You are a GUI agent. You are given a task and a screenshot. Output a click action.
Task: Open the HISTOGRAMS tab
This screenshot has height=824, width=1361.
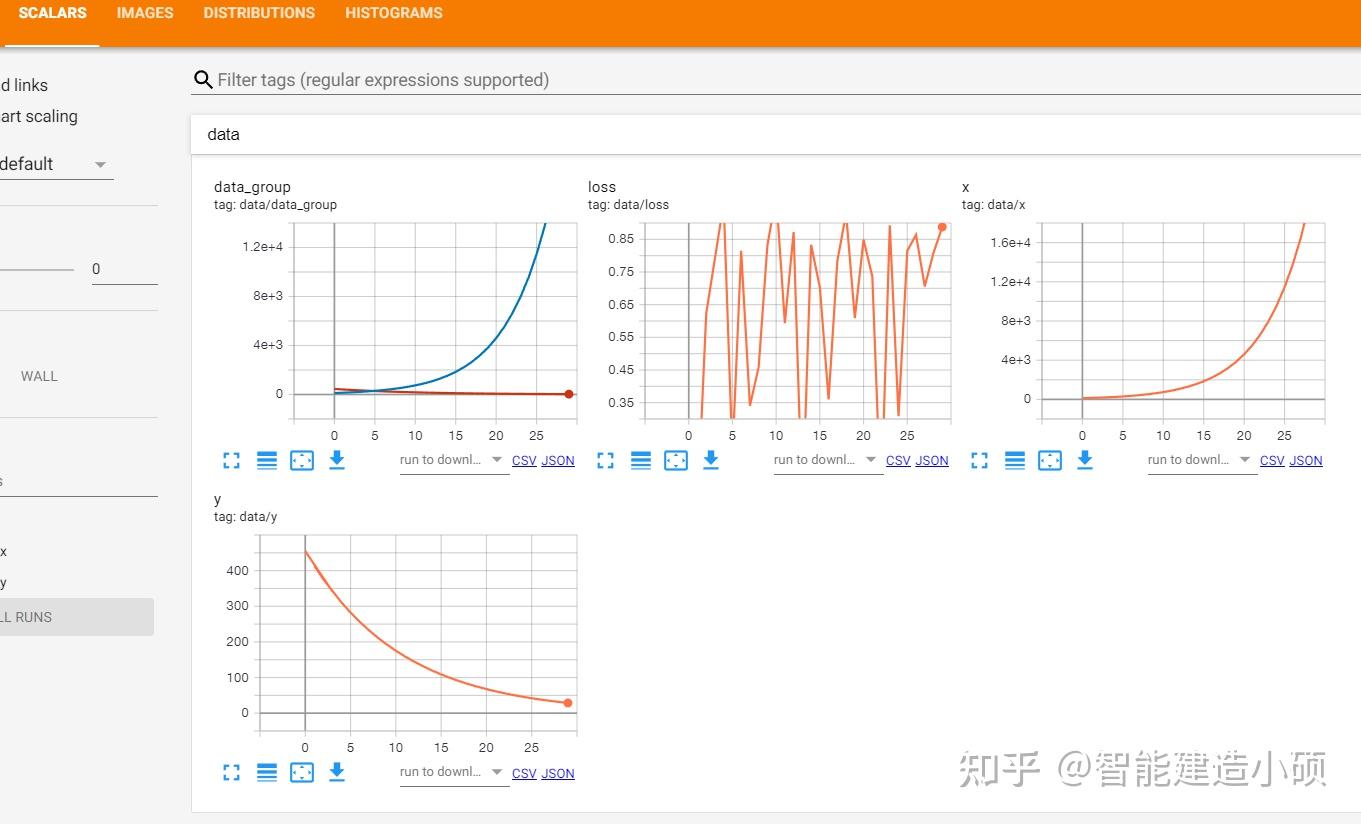pyautogui.click(x=393, y=13)
